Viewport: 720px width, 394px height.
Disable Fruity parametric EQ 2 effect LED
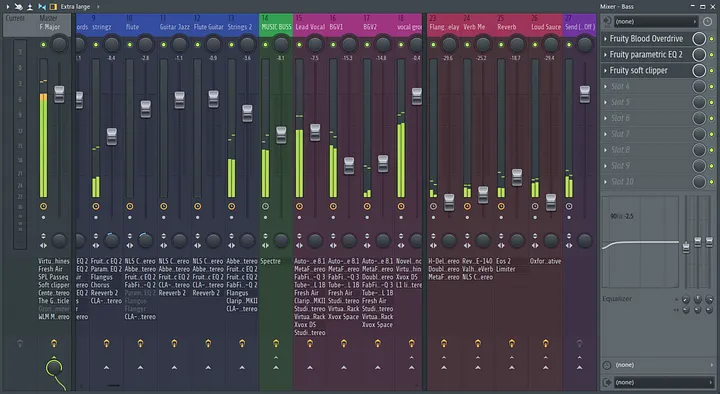[712, 55]
